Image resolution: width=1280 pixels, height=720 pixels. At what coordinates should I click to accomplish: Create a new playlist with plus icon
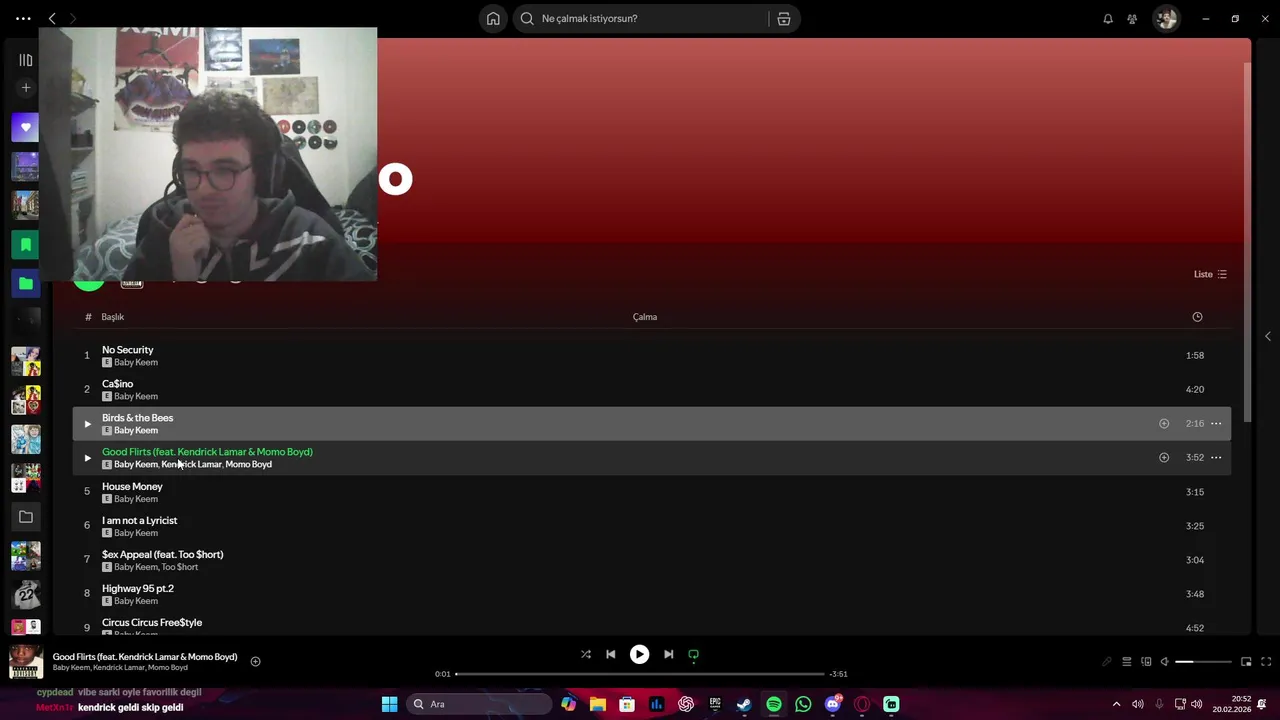(26, 88)
